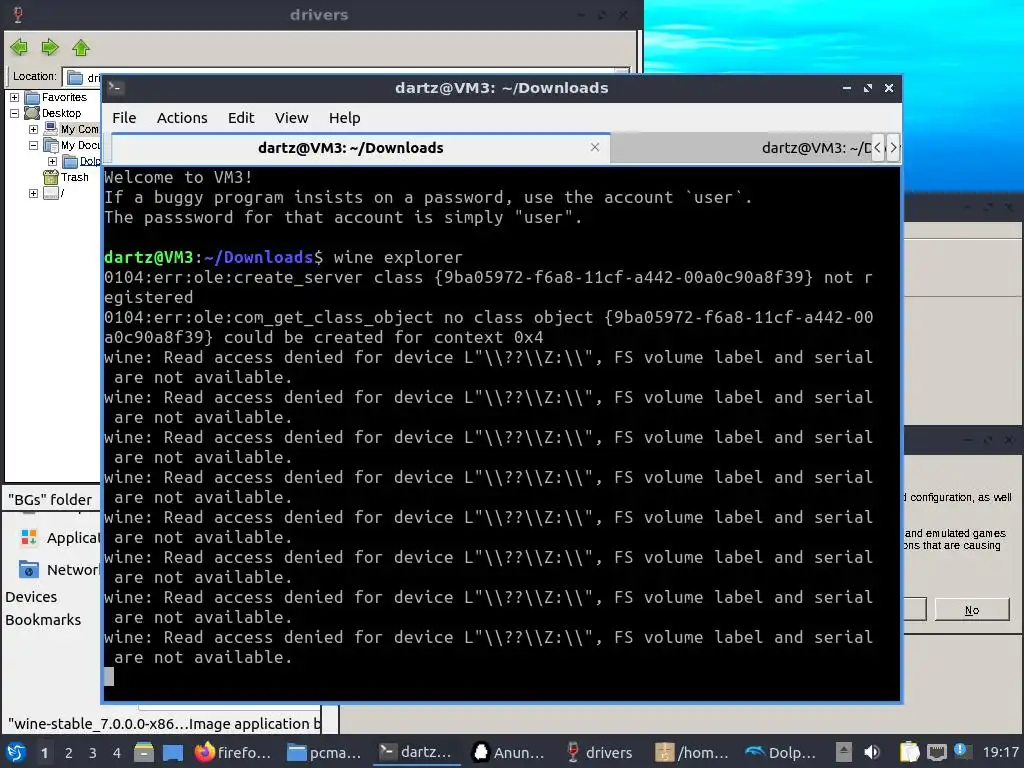Viewport: 1024px width, 768px height.
Task: Switch to the pcmanfm taskbar window
Action: 325,752
